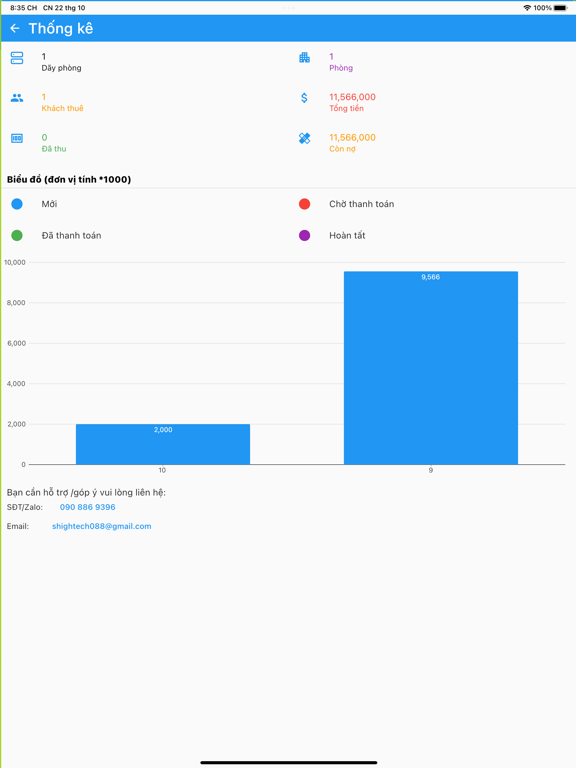Select the red Chờ thanh toán legend dot
The image size is (576, 768).
click(x=304, y=204)
